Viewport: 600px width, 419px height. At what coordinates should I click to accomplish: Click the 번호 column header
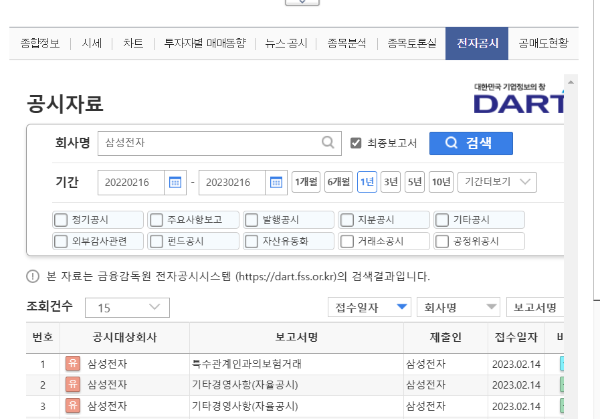[42, 337]
